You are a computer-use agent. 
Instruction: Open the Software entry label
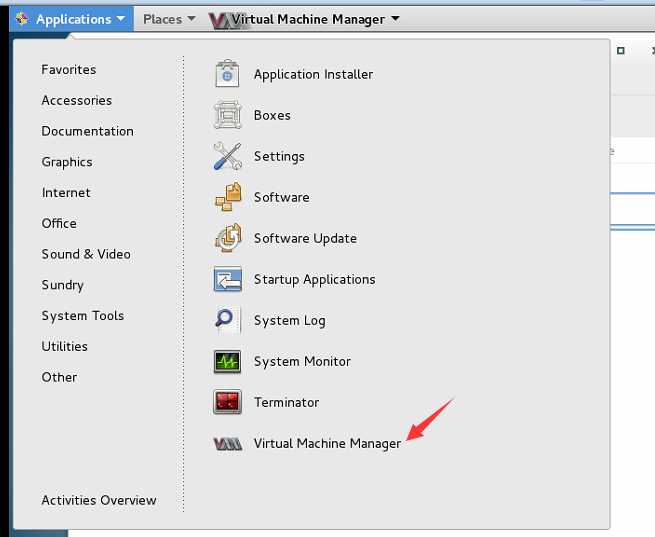[x=282, y=197]
